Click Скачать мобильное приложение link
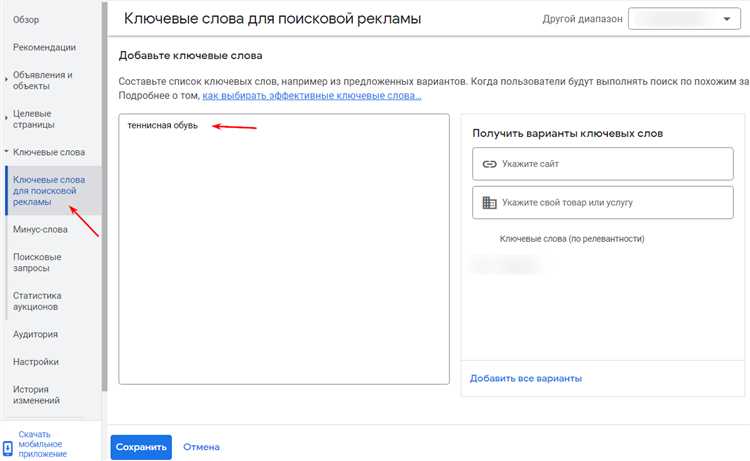The height and width of the screenshot is (461, 750). coord(43,444)
